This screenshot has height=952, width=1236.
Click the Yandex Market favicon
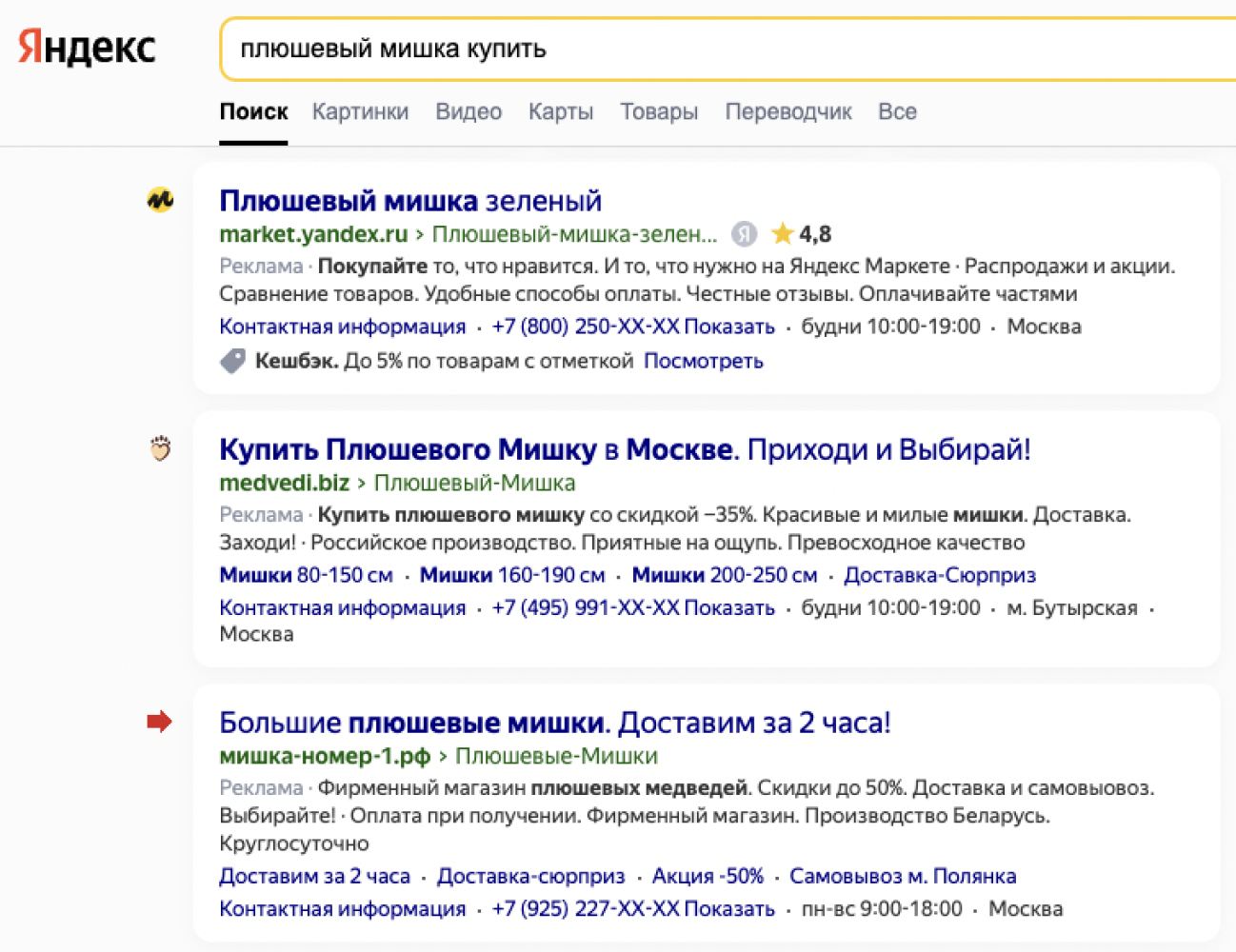[x=160, y=200]
